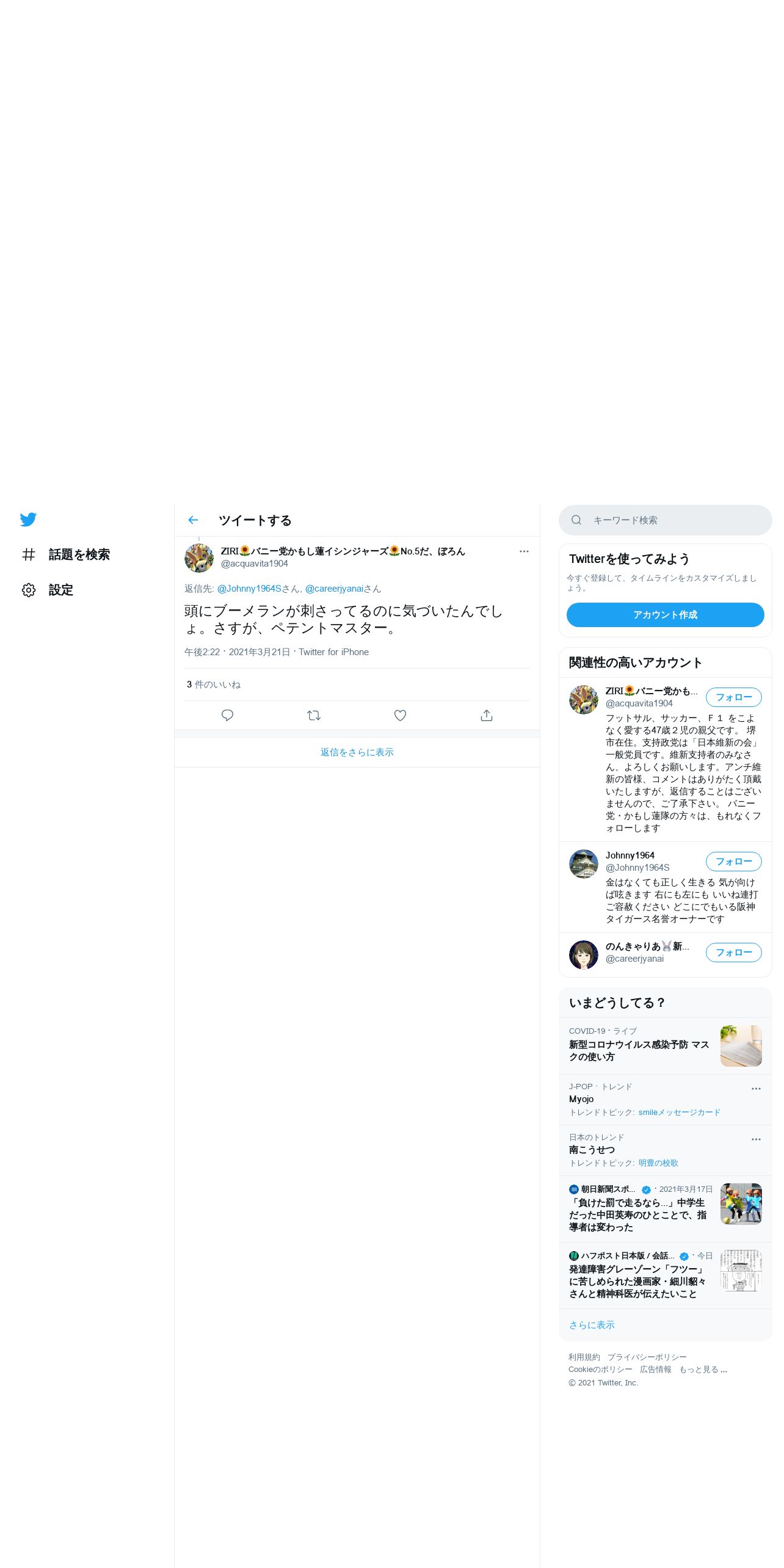Follow the Johnny1964 account
Screen dimensions: 784x1568
tap(734, 862)
